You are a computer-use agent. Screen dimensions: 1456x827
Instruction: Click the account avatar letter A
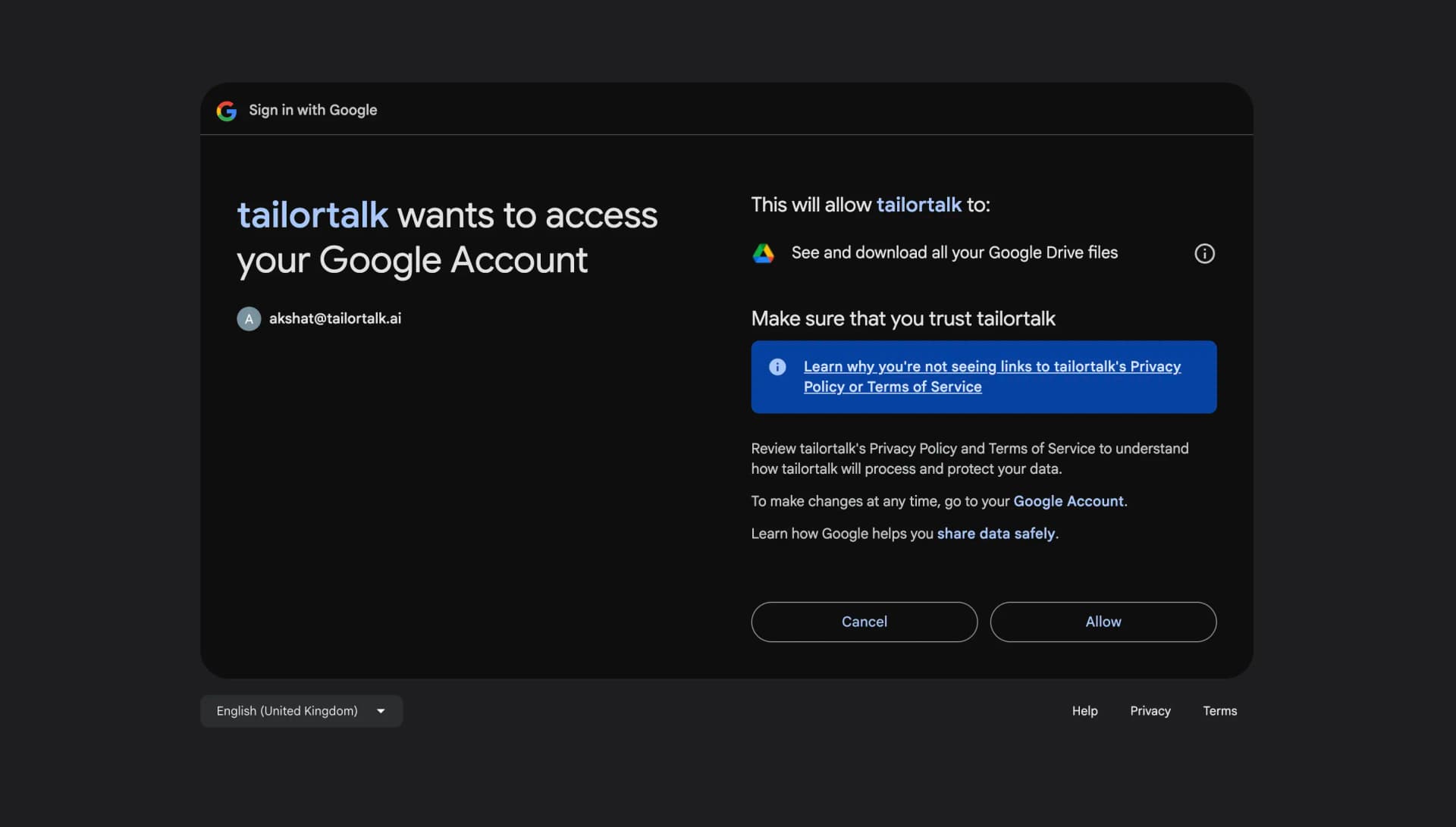pyautogui.click(x=249, y=319)
